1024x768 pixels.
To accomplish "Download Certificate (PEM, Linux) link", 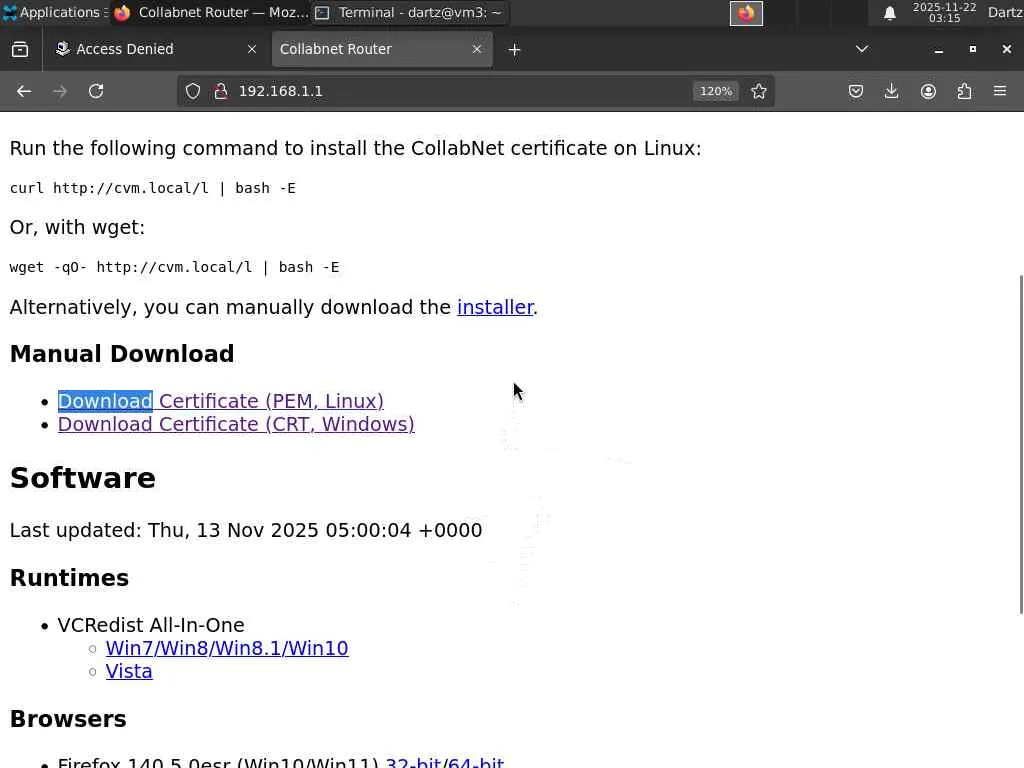I will click(x=221, y=401).
